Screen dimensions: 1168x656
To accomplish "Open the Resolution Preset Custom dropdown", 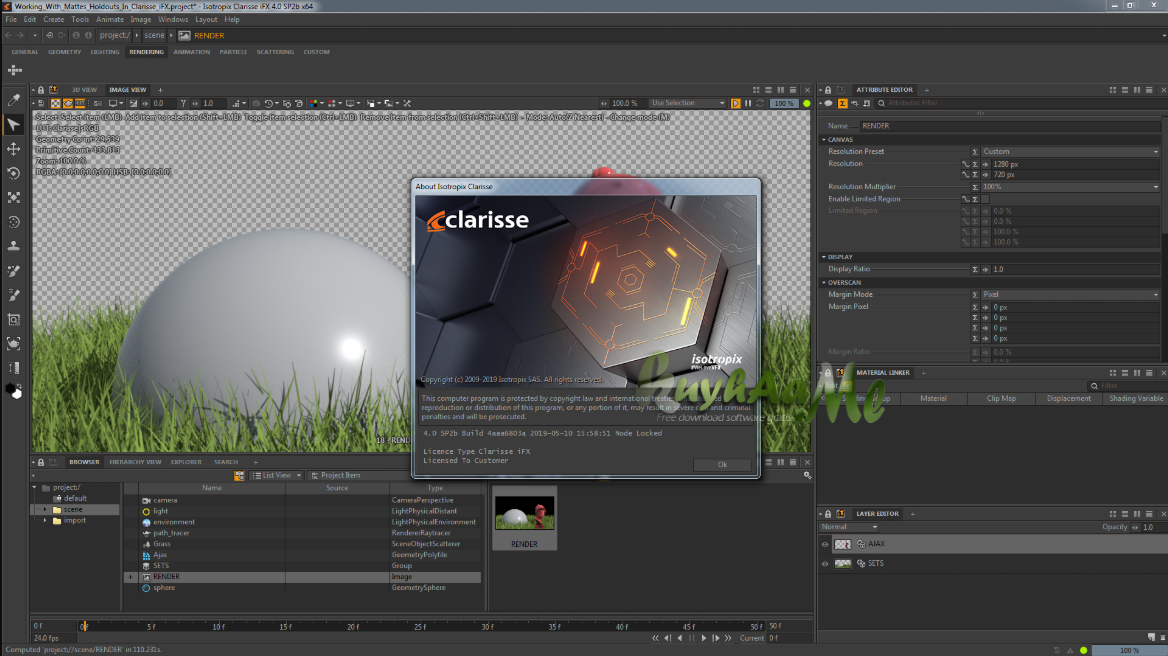I will (1070, 151).
